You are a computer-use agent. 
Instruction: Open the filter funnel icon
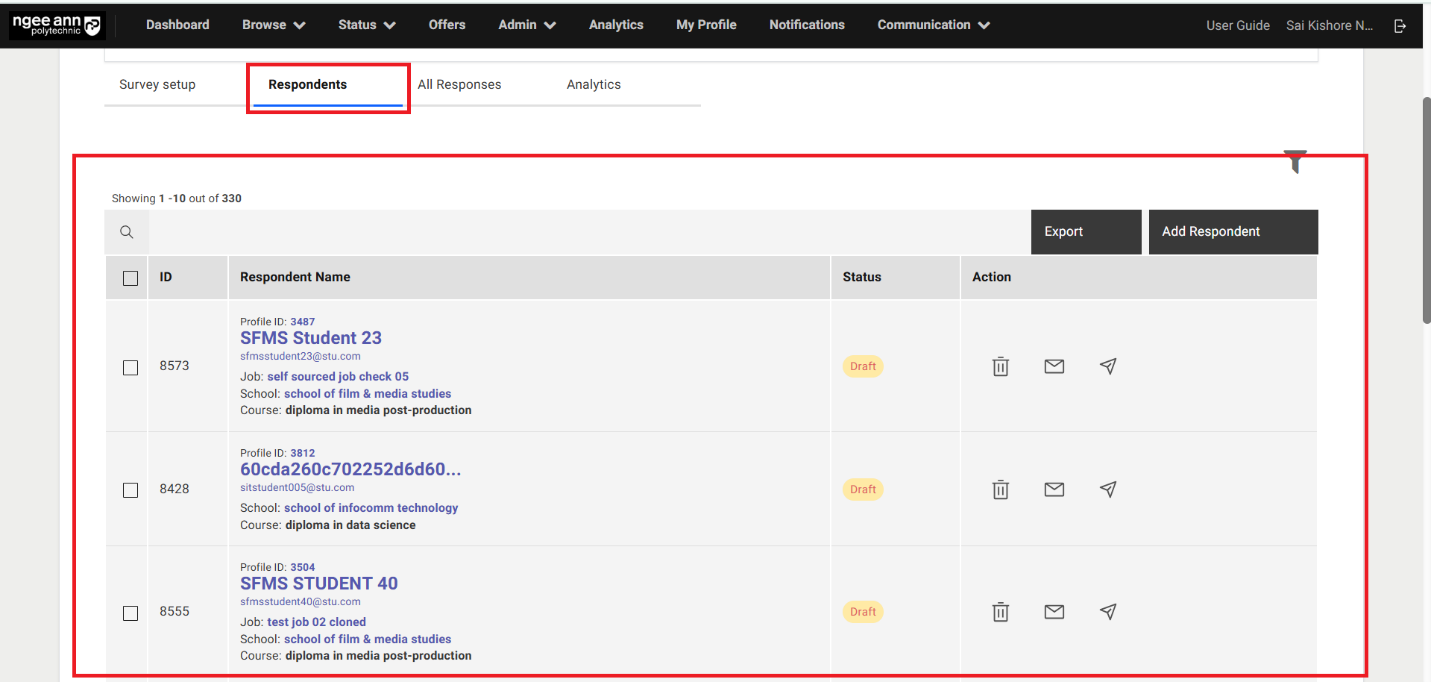pyautogui.click(x=1295, y=161)
